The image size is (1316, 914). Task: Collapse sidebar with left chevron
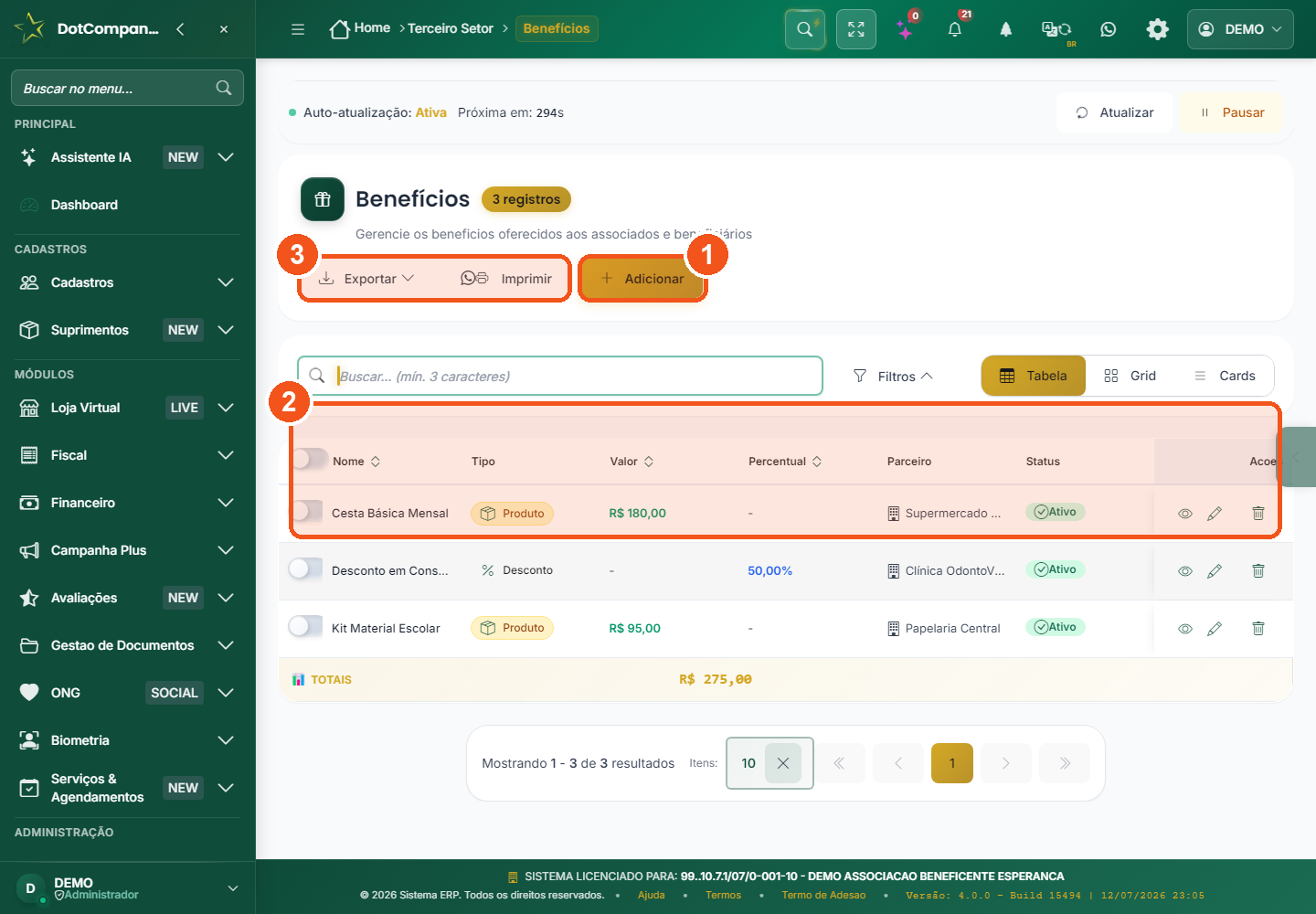[x=181, y=29]
